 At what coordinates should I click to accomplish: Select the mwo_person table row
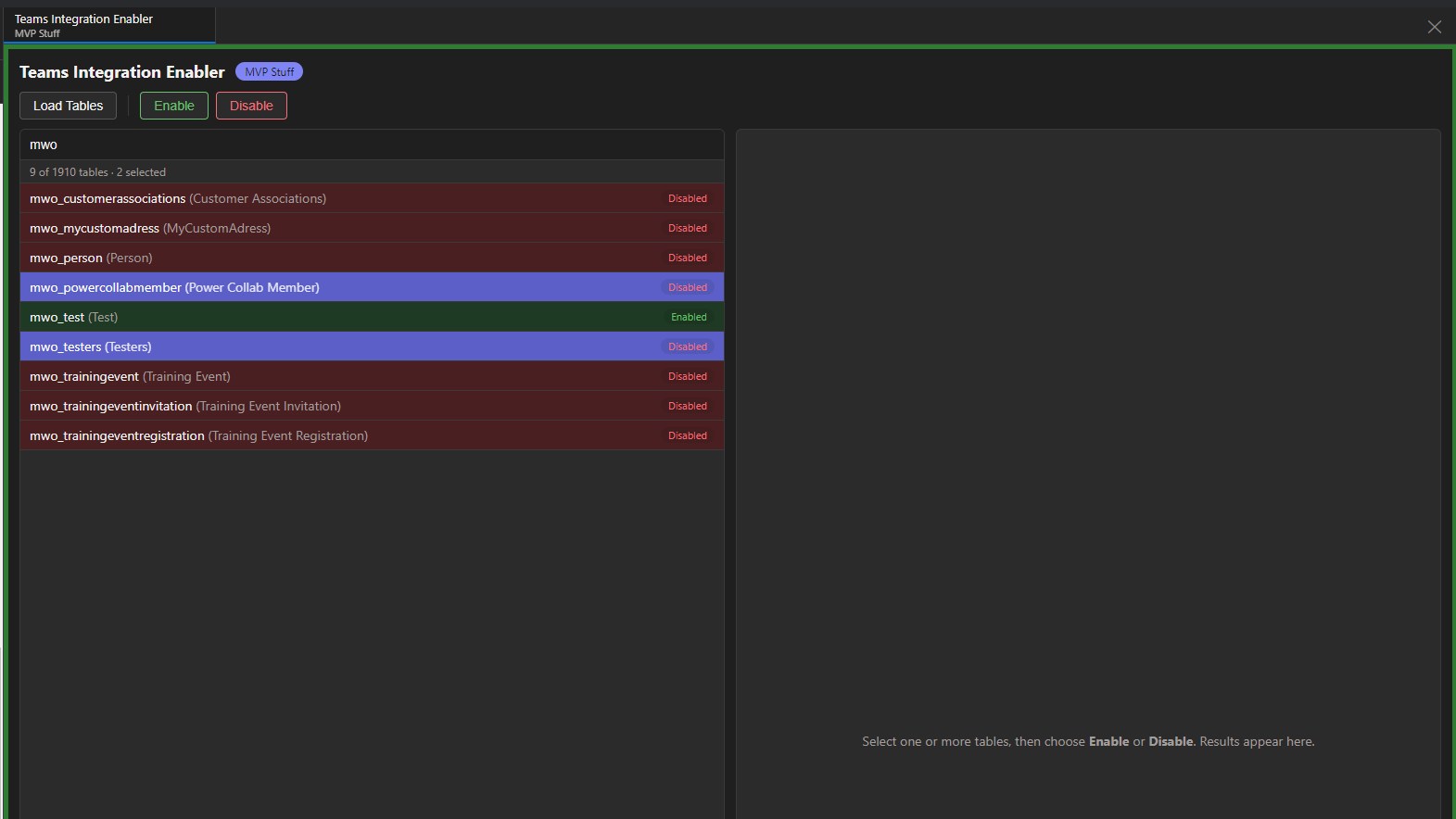pyautogui.click(x=372, y=258)
